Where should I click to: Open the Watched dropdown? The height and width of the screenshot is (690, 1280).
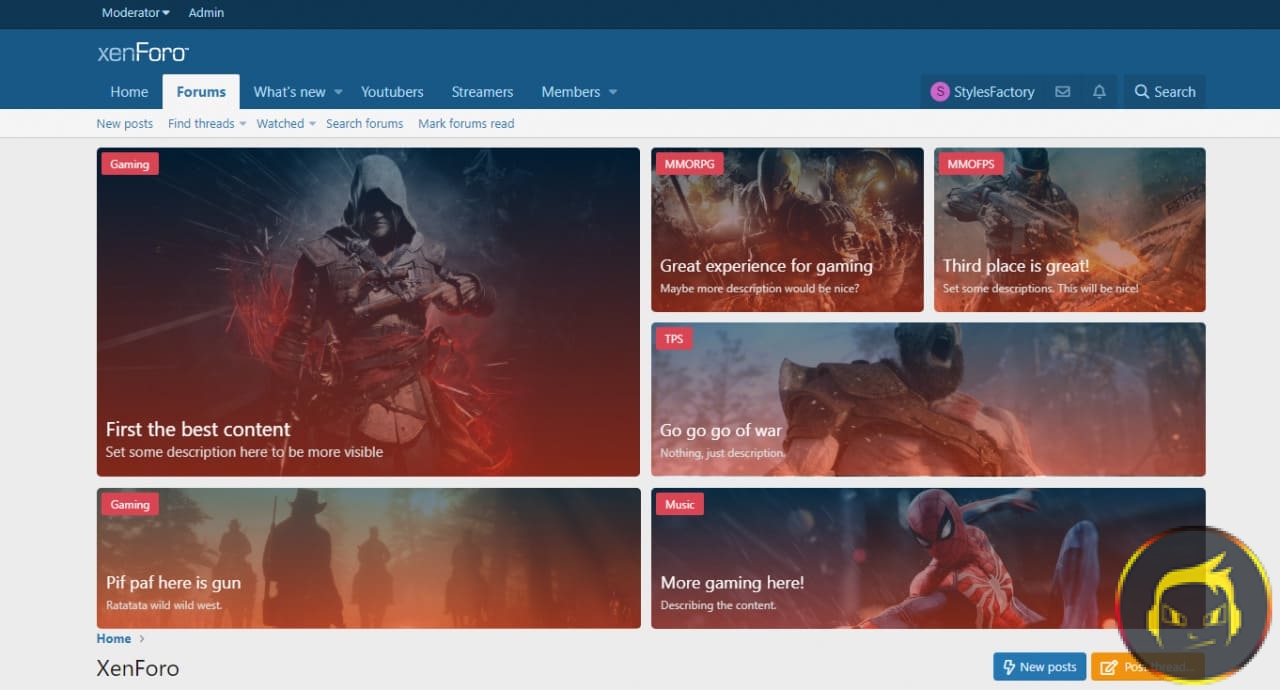pyautogui.click(x=286, y=124)
